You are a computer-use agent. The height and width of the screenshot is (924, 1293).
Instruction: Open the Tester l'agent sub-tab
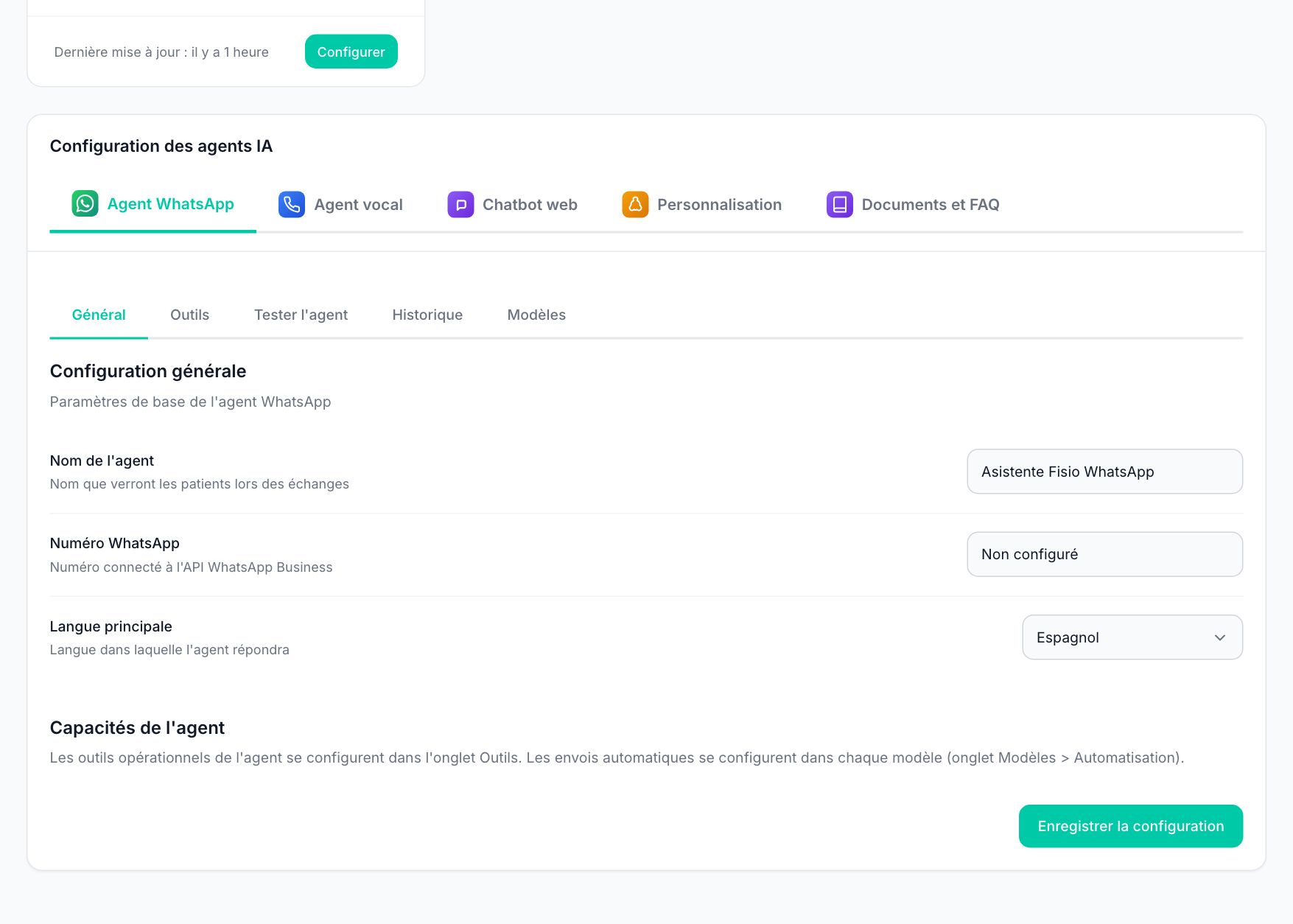coord(301,315)
